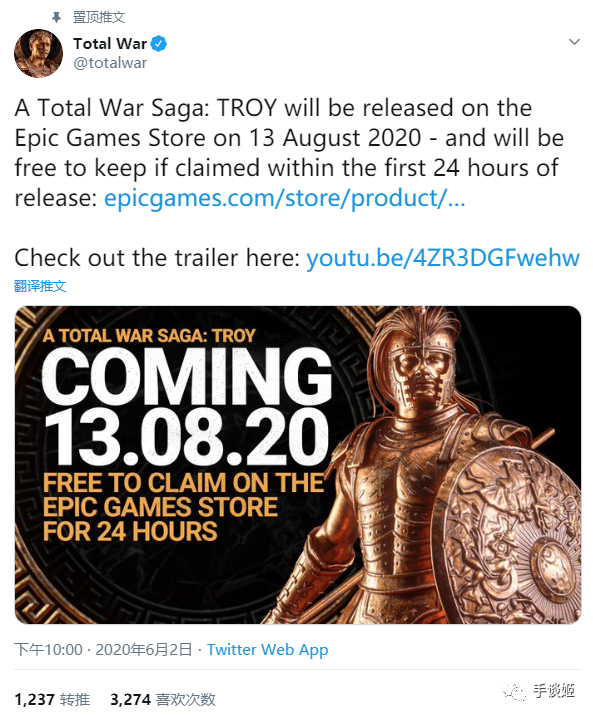View the 1,237 转推 retweets list

coord(52,699)
